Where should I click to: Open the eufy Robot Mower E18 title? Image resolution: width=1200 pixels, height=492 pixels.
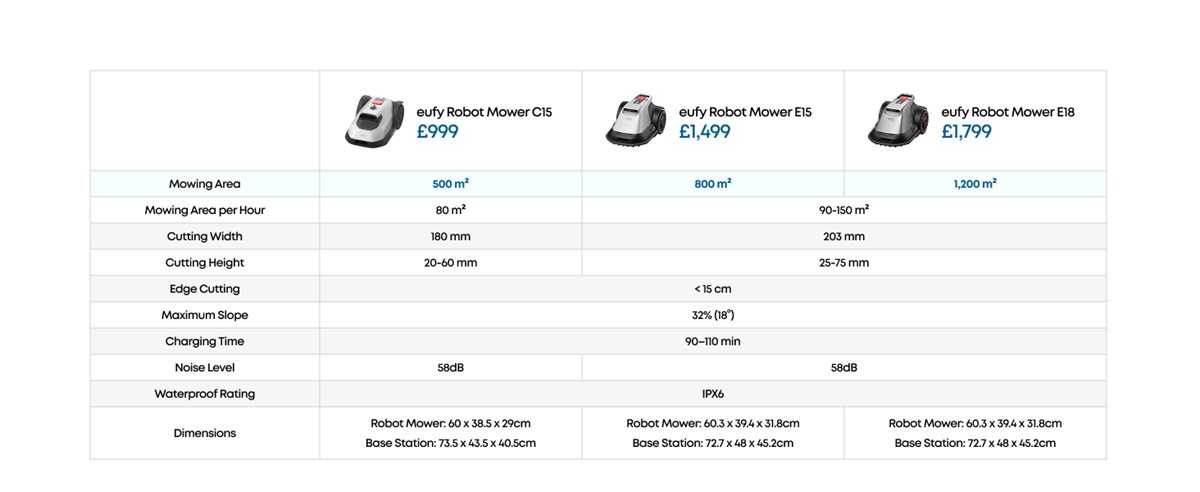(x=1008, y=112)
